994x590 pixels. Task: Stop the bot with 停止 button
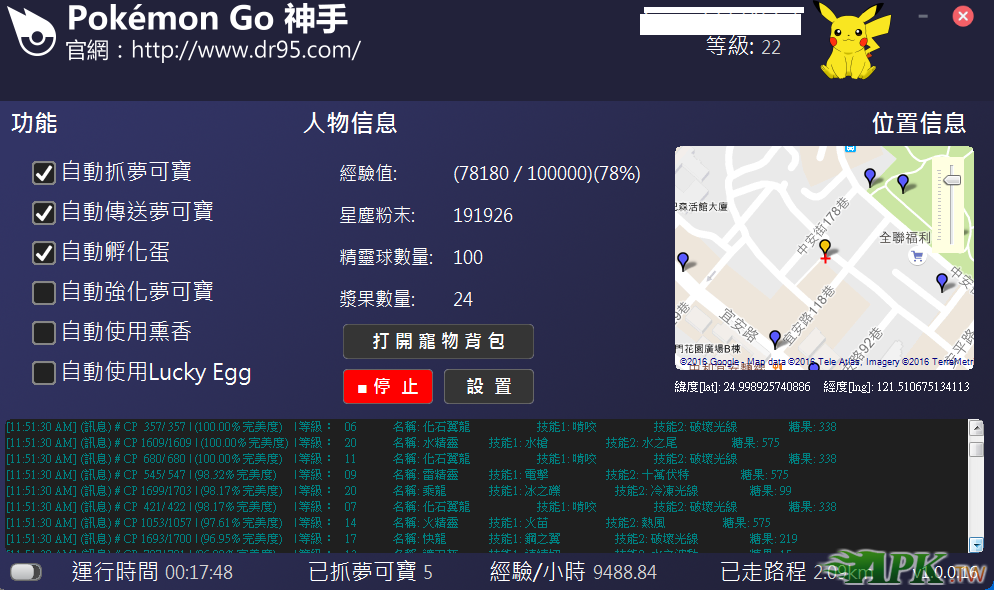click(388, 387)
